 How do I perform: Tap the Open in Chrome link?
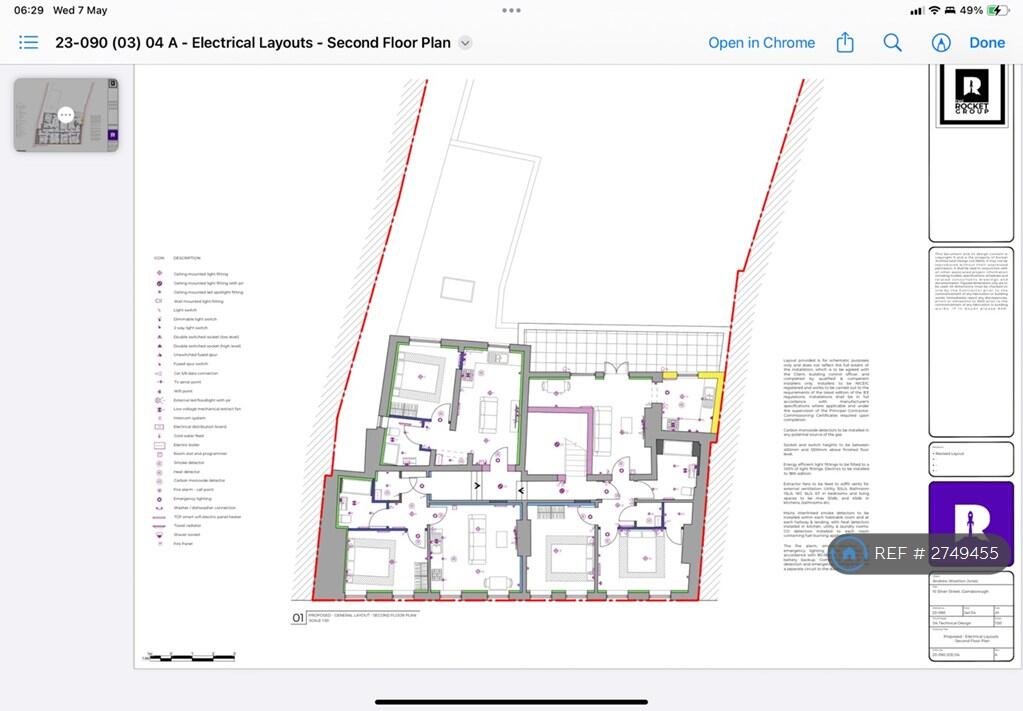coord(761,43)
